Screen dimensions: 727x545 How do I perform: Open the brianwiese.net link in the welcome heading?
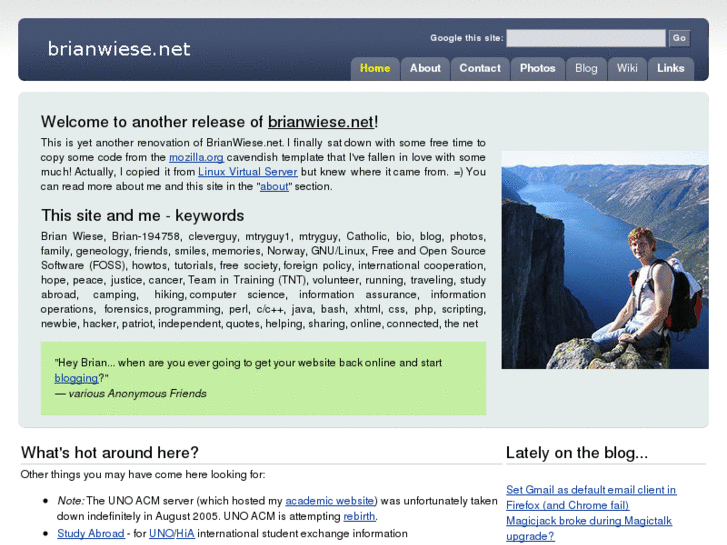(x=321, y=122)
